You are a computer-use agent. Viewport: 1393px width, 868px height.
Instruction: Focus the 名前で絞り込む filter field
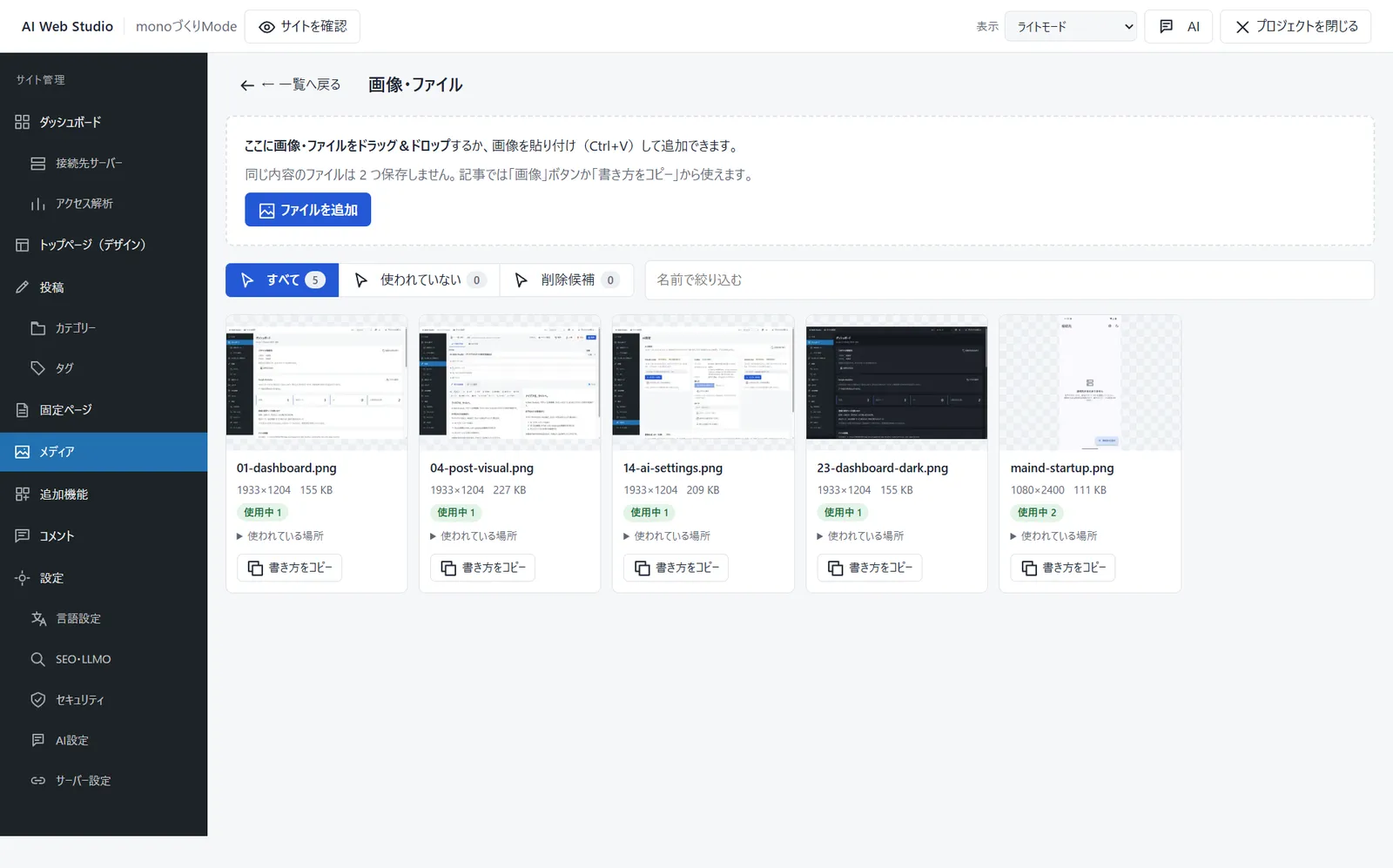[x=1009, y=280]
